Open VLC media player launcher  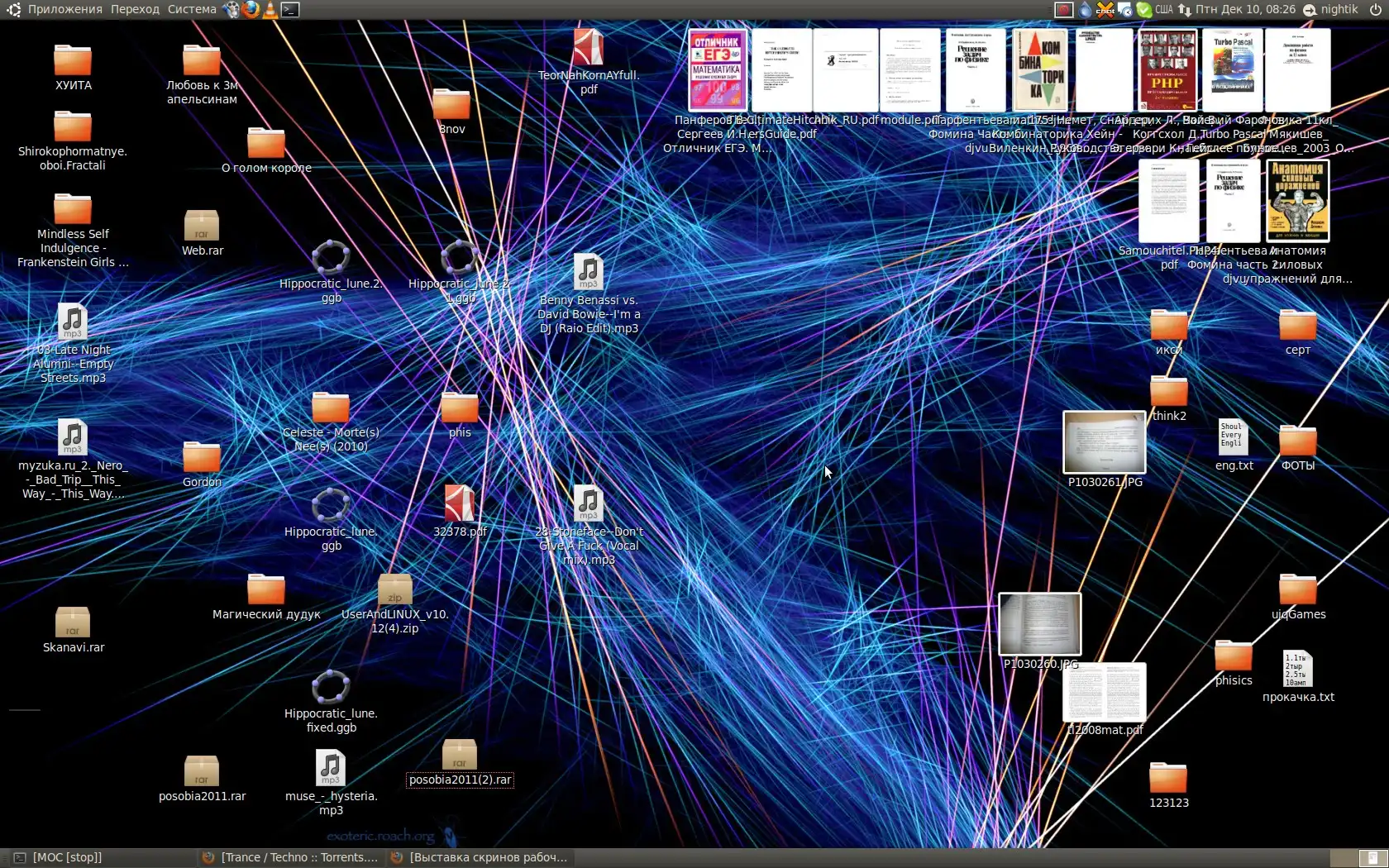[270, 10]
